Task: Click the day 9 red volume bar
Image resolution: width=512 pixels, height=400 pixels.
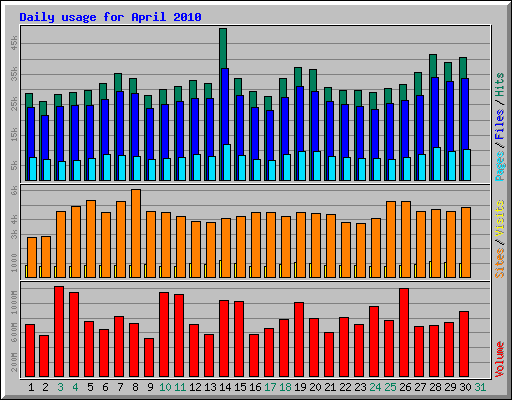Action: click(149, 358)
